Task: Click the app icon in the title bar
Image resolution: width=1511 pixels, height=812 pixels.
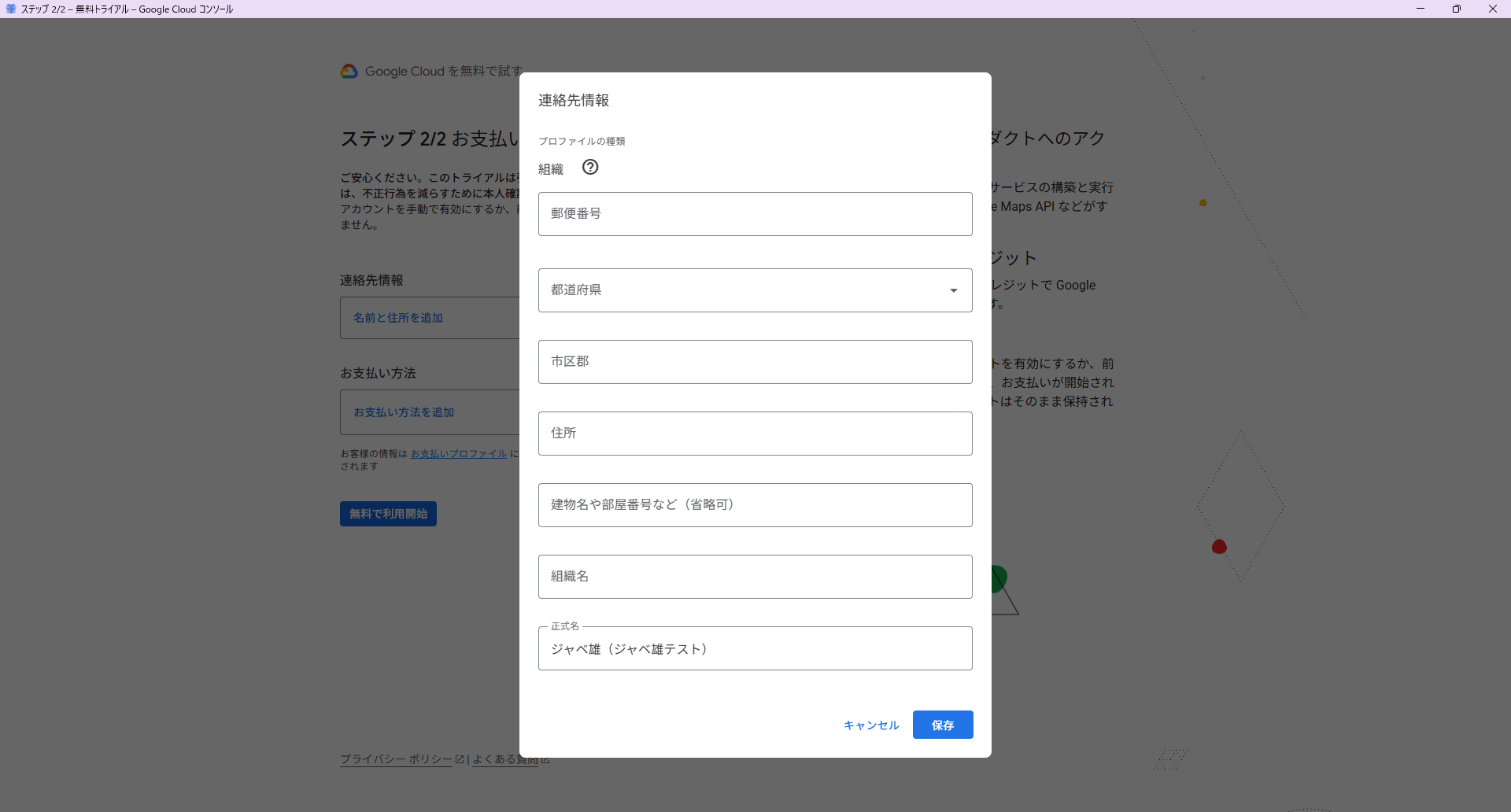Action: click(x=10, y=9)
